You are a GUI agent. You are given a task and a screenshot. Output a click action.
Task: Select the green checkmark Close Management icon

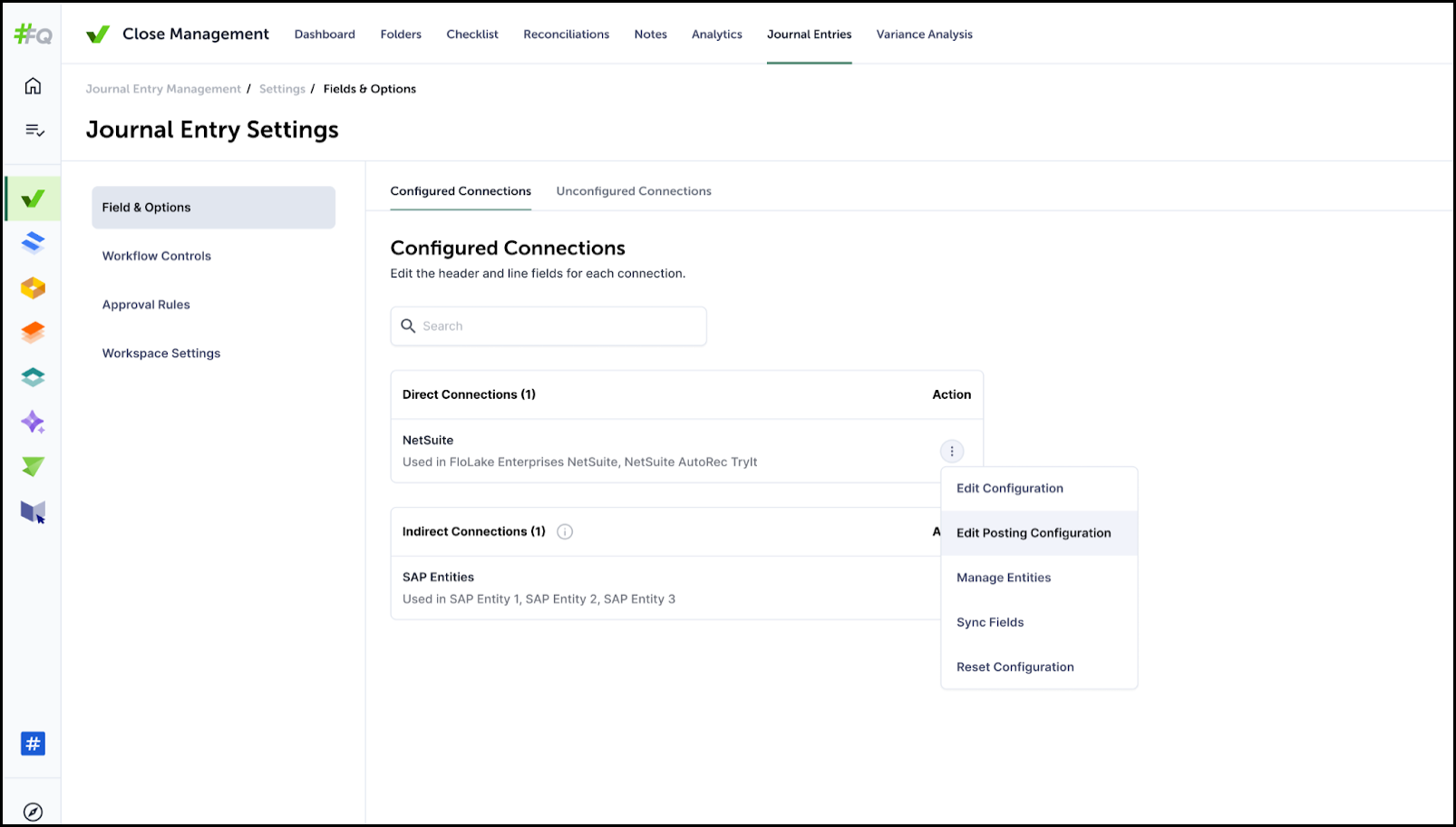[x=33, y=199]
